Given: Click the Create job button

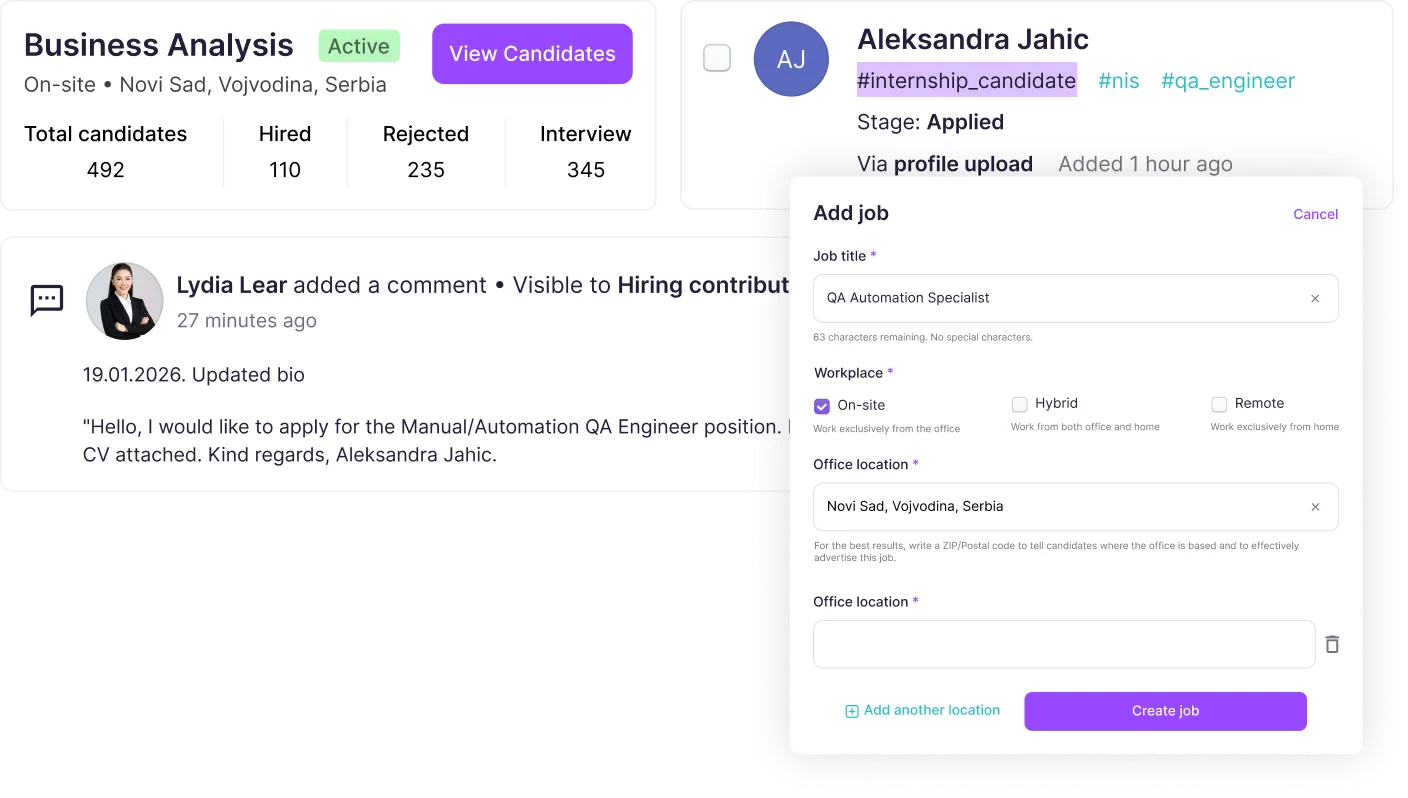Looking at the screenshot, I should (x=1165, y=711).
